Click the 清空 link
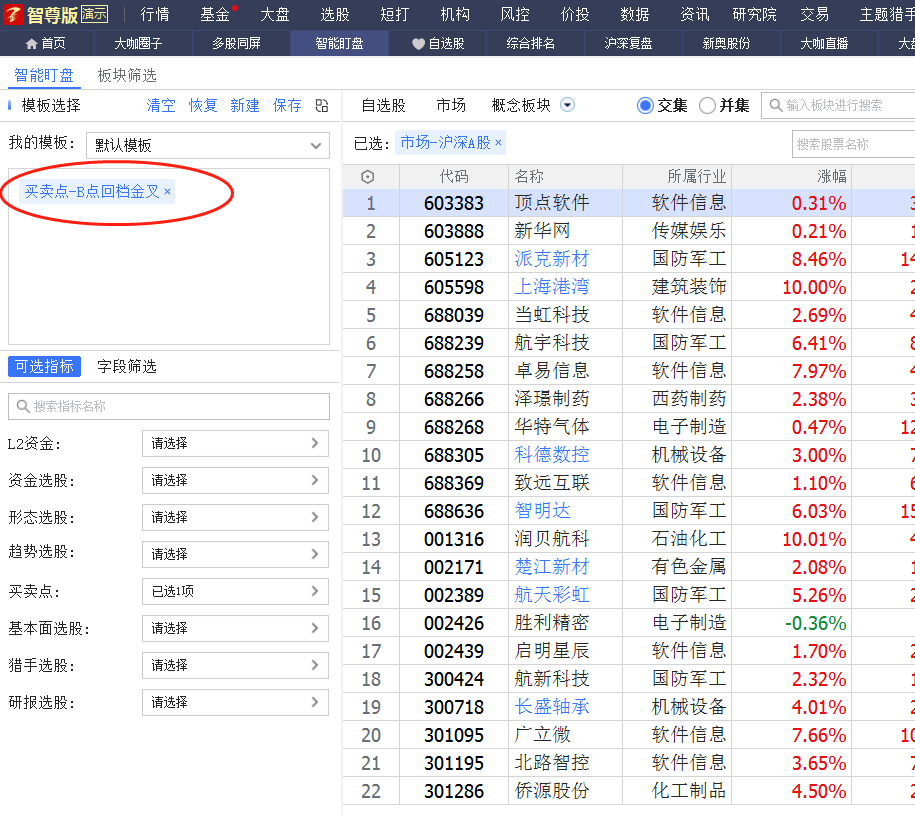The image size is (915, 815). [161, 106]
